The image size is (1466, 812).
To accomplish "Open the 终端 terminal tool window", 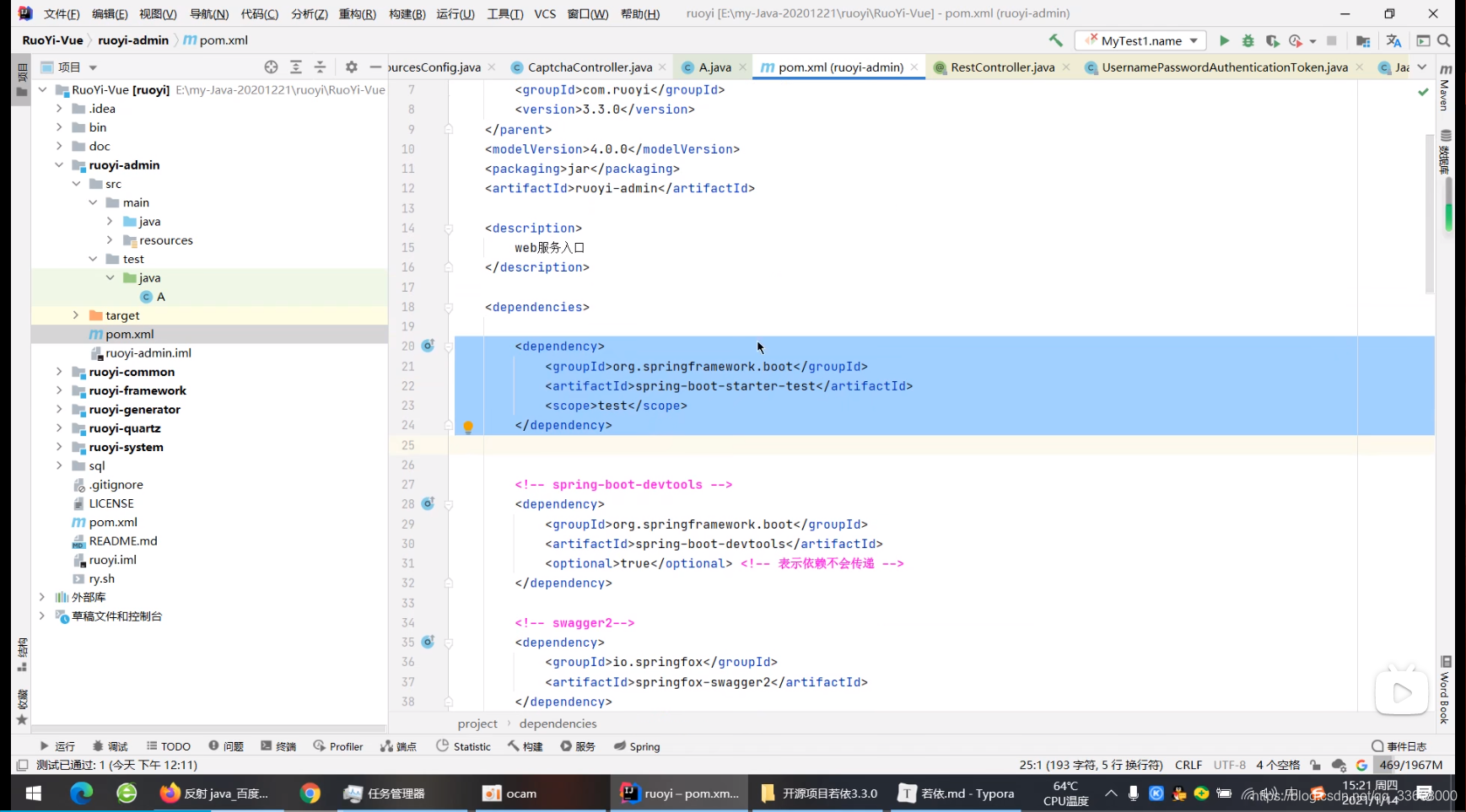I will pyautogui.click(x=278, y=746).
